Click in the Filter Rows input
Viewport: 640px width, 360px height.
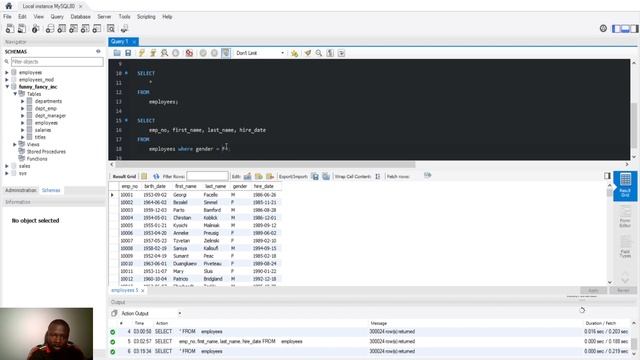(x=207, y=176)
